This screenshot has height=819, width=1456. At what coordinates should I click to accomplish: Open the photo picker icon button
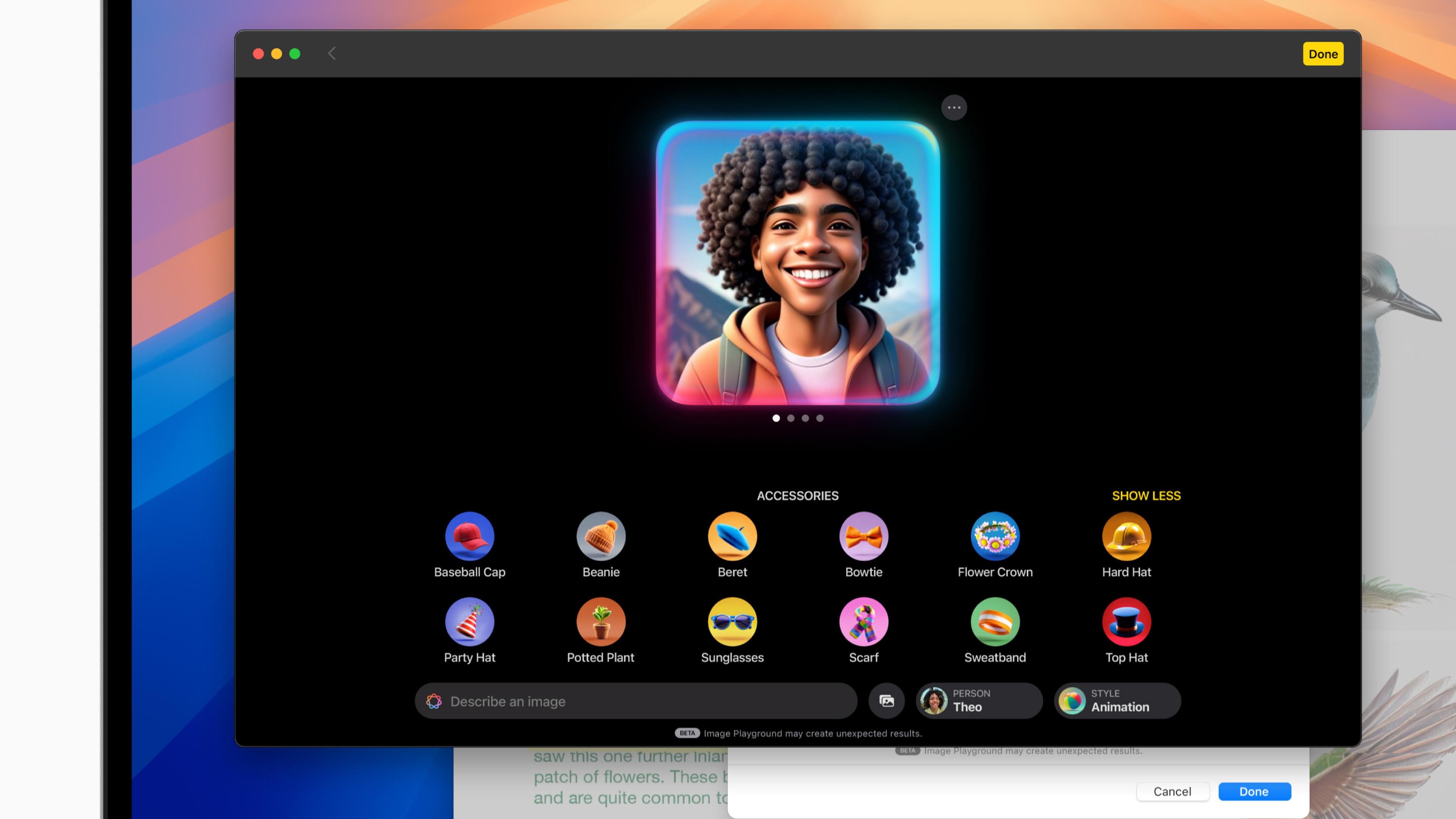tap(886, 701)
